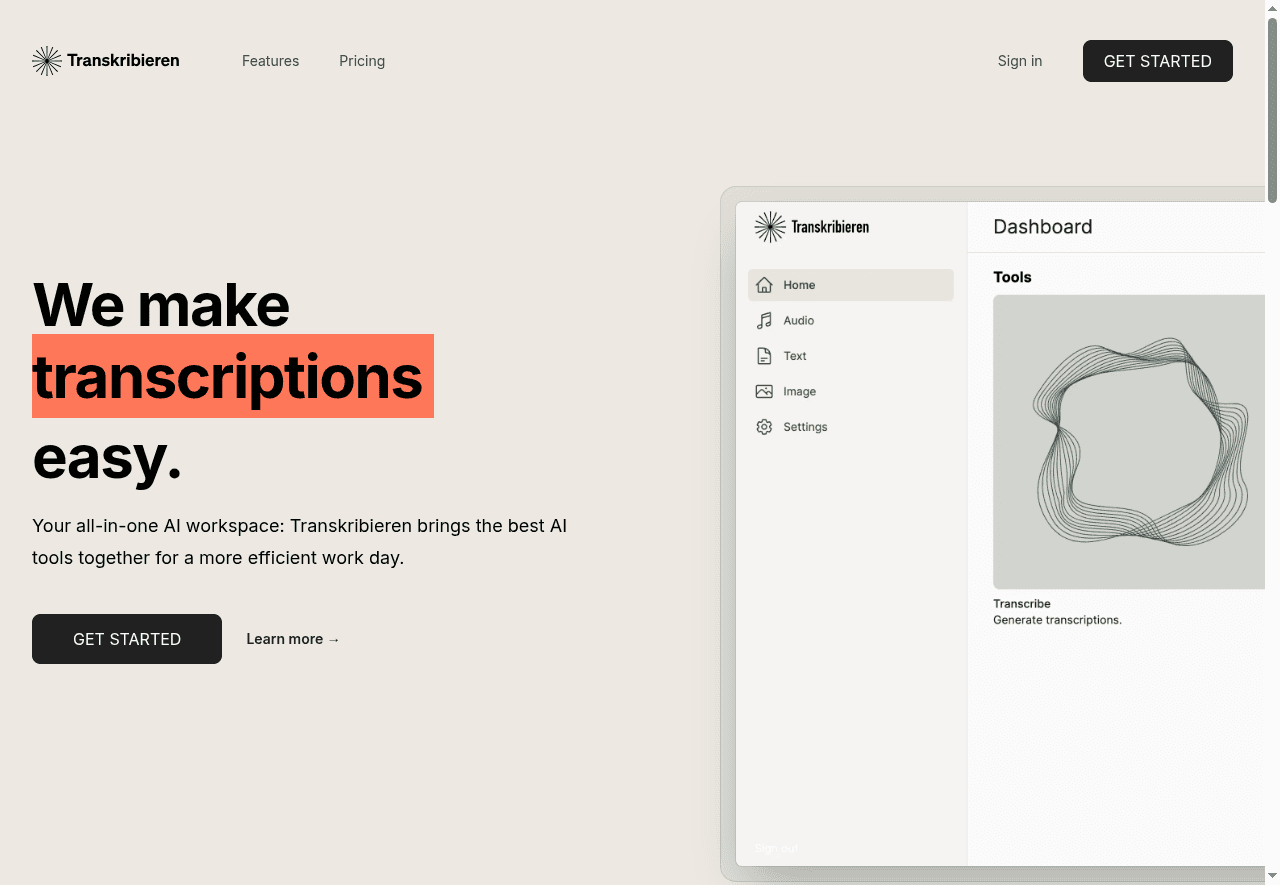Click the Text document icon
1280x885 pixels.
click(x=764, y=356)
